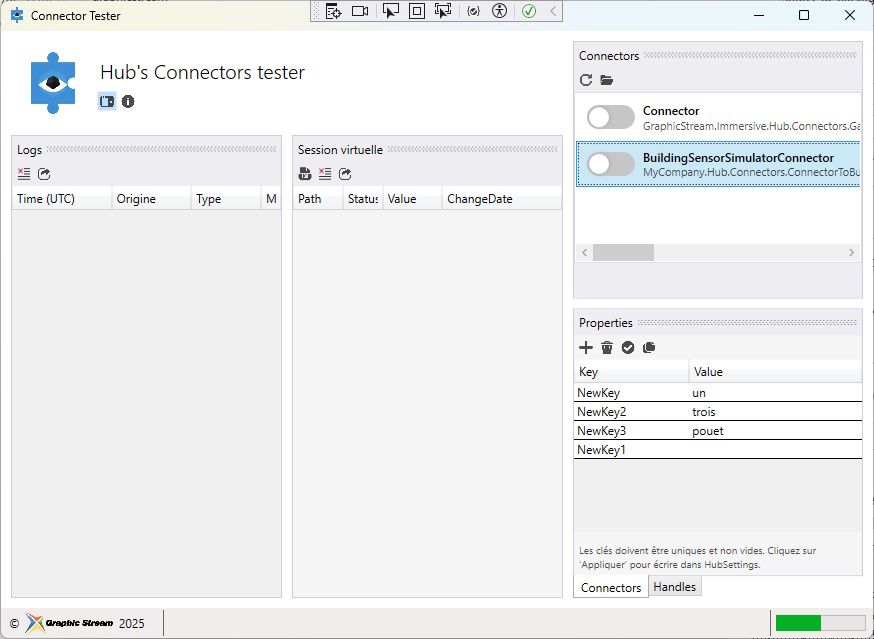Image resolution: width=874 pixels, height=639 pixels.
Task: Click the binding failures braces icon
Action: click(x=473, y=11)
